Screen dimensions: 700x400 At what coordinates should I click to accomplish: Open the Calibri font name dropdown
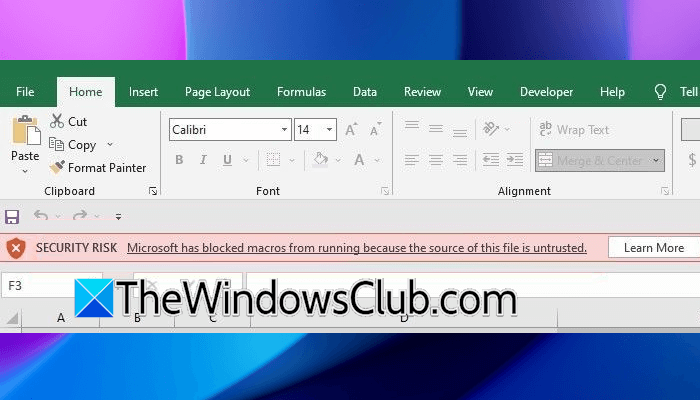click(284, 130)
